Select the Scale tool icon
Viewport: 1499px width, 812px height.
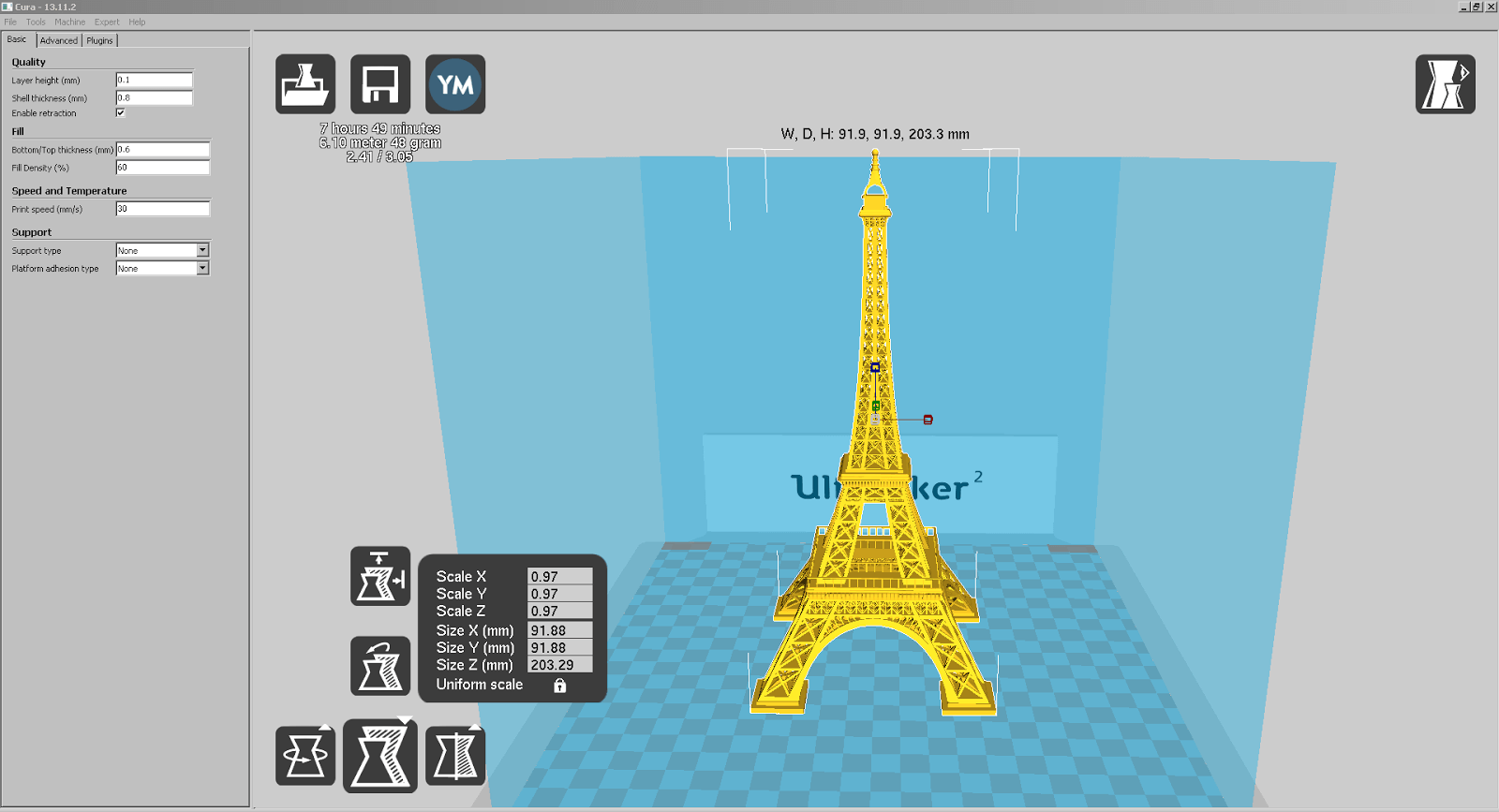tap(380, 755)
